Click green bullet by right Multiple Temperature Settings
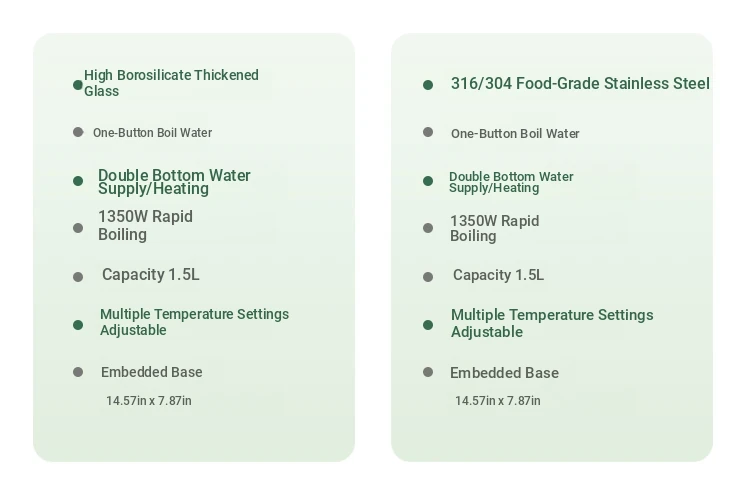Screen dimensions: 750x499 428,325
